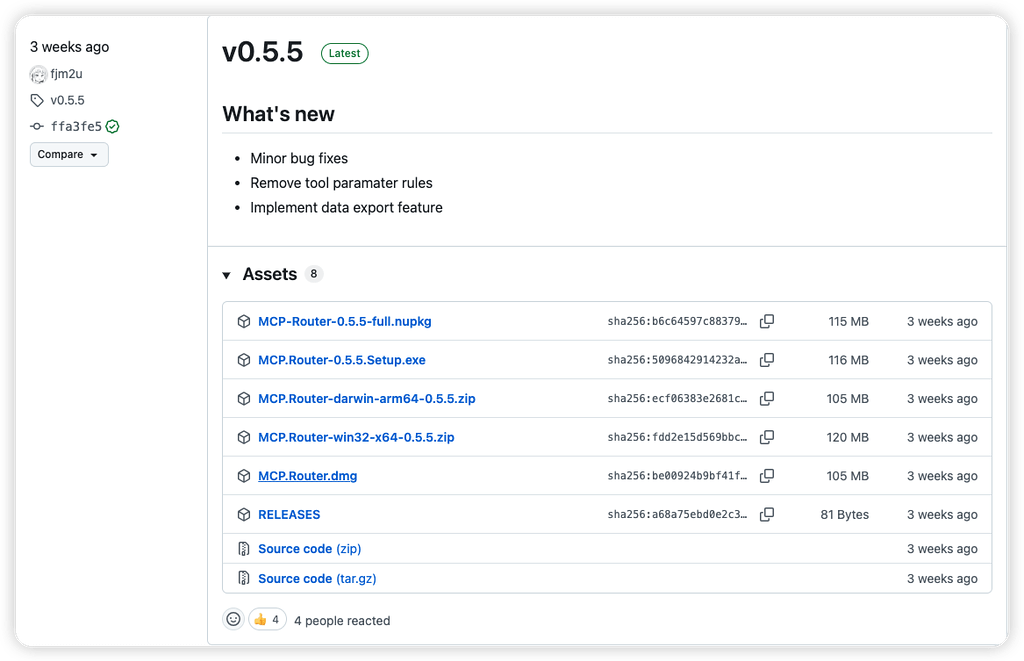Download MCP.Router-darwin-arm64-0.5.5.zip
The height and width of the screenshot is (661, 1024).
tap(366, 398)
